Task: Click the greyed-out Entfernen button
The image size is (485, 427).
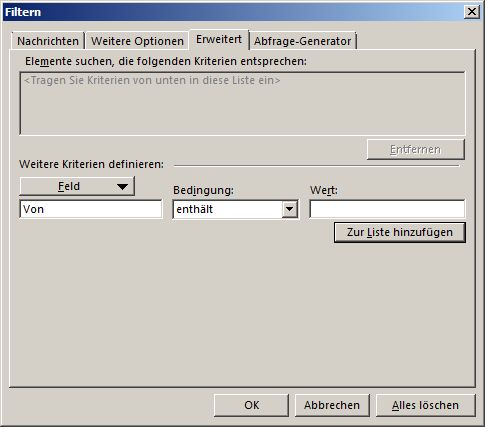Action: [x=416, y=149]
